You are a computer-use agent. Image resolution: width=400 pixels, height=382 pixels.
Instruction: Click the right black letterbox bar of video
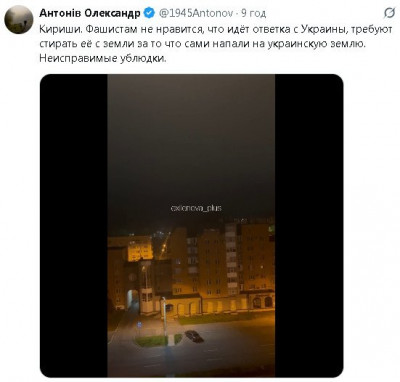(x=309, y=226)
